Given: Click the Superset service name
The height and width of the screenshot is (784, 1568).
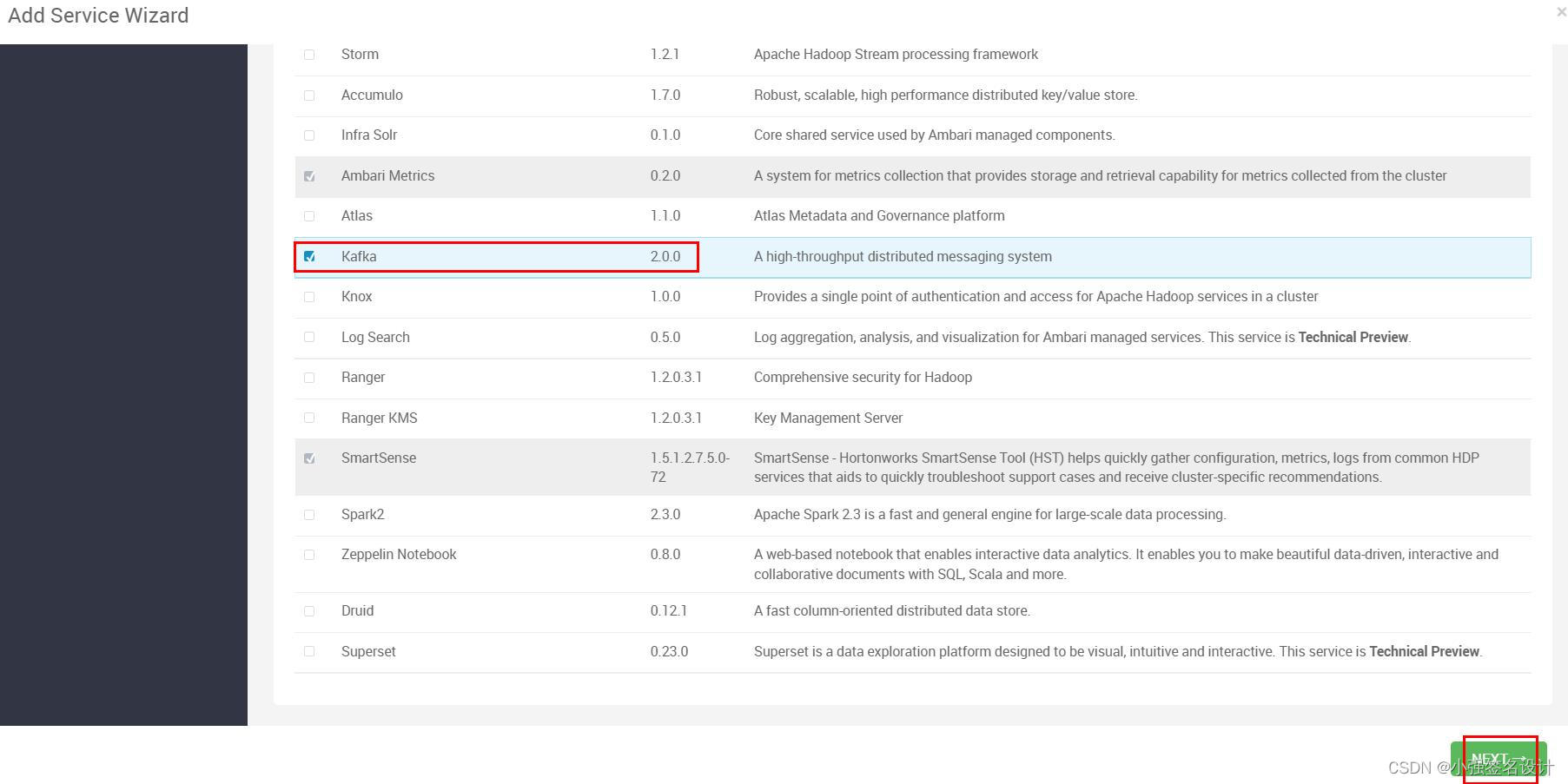Looking at the screenshot, I should pos(368,651).
